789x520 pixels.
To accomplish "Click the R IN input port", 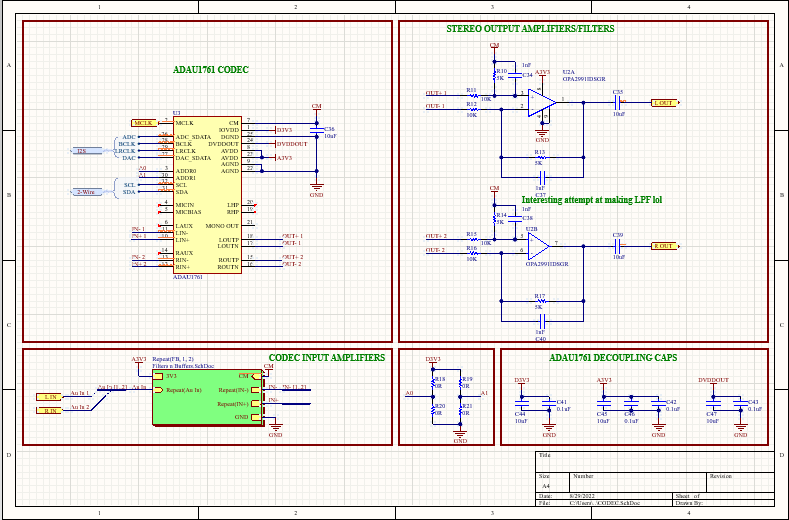I will pyautogui.click(x=49, y=411).
